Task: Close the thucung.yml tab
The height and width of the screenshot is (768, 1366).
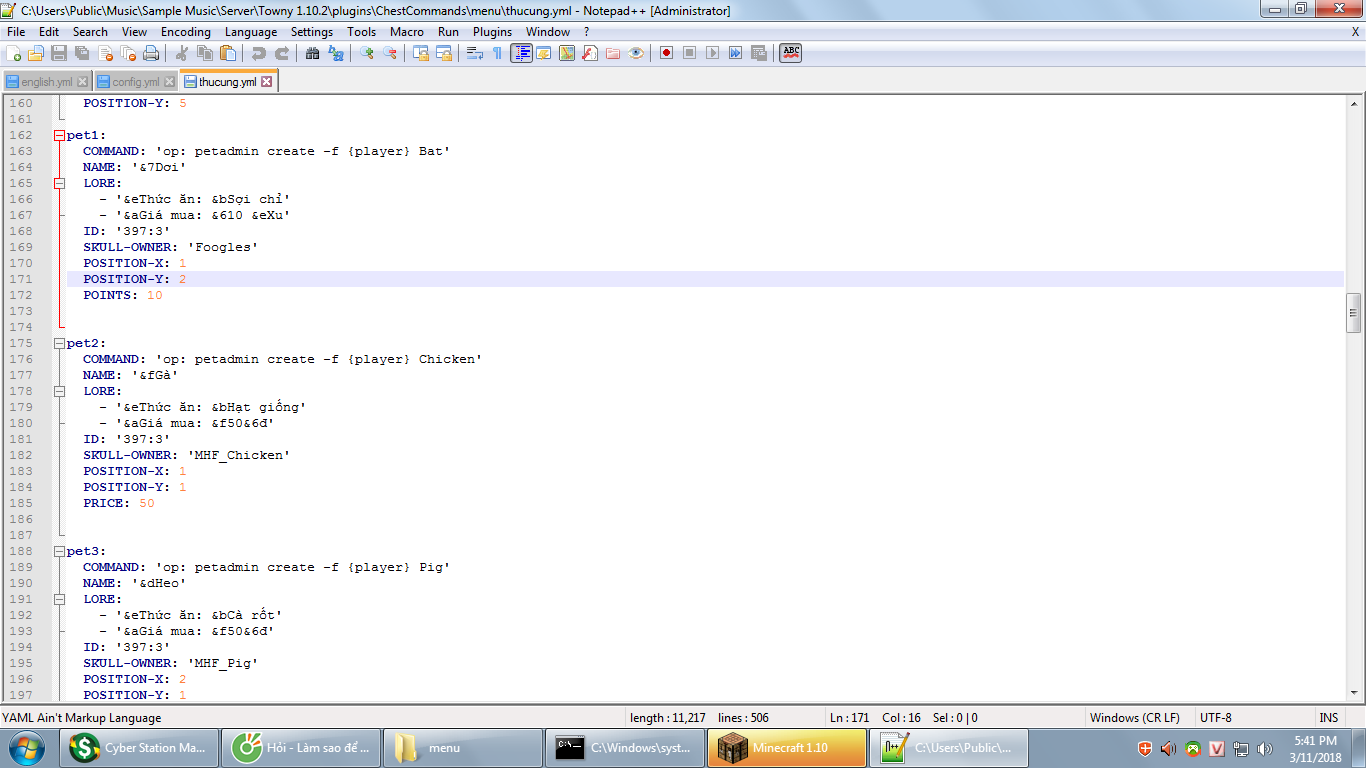Action: coord(267,82)
